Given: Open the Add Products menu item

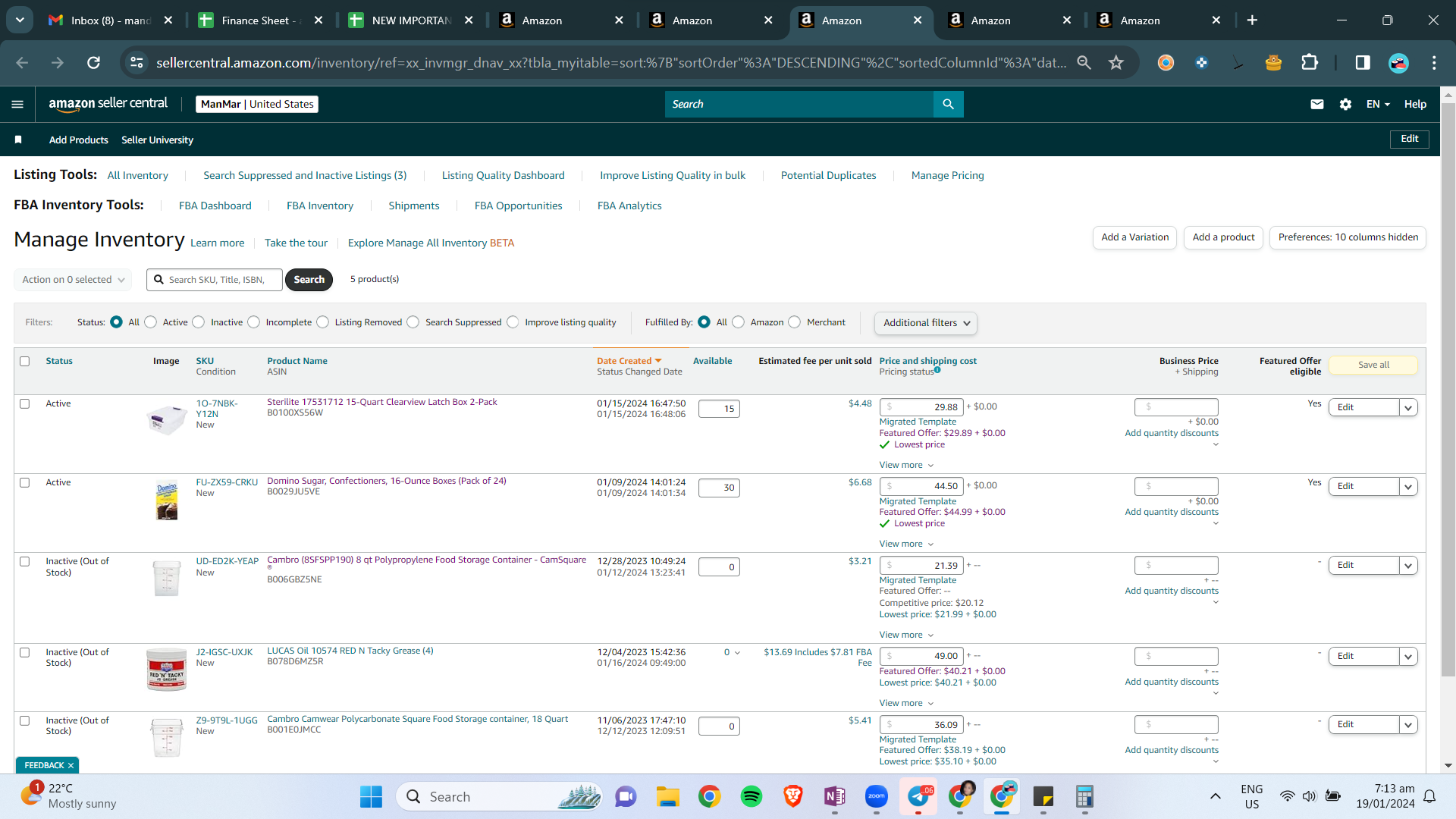Looking at the screenshot, I should click(x=79, y=140).
